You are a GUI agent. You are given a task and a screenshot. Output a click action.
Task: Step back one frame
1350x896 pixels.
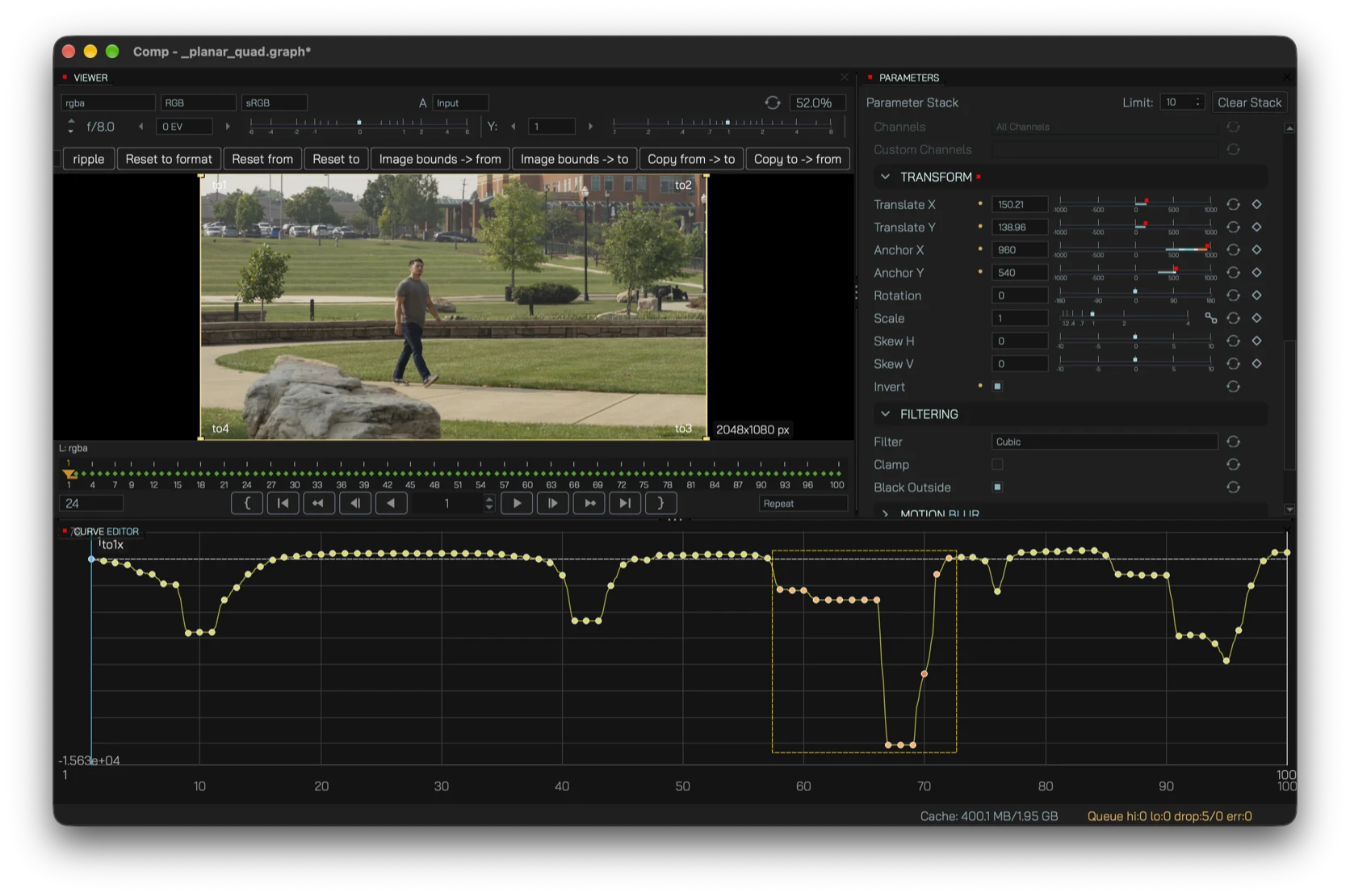pyautogui.click(x=354, y=503)
